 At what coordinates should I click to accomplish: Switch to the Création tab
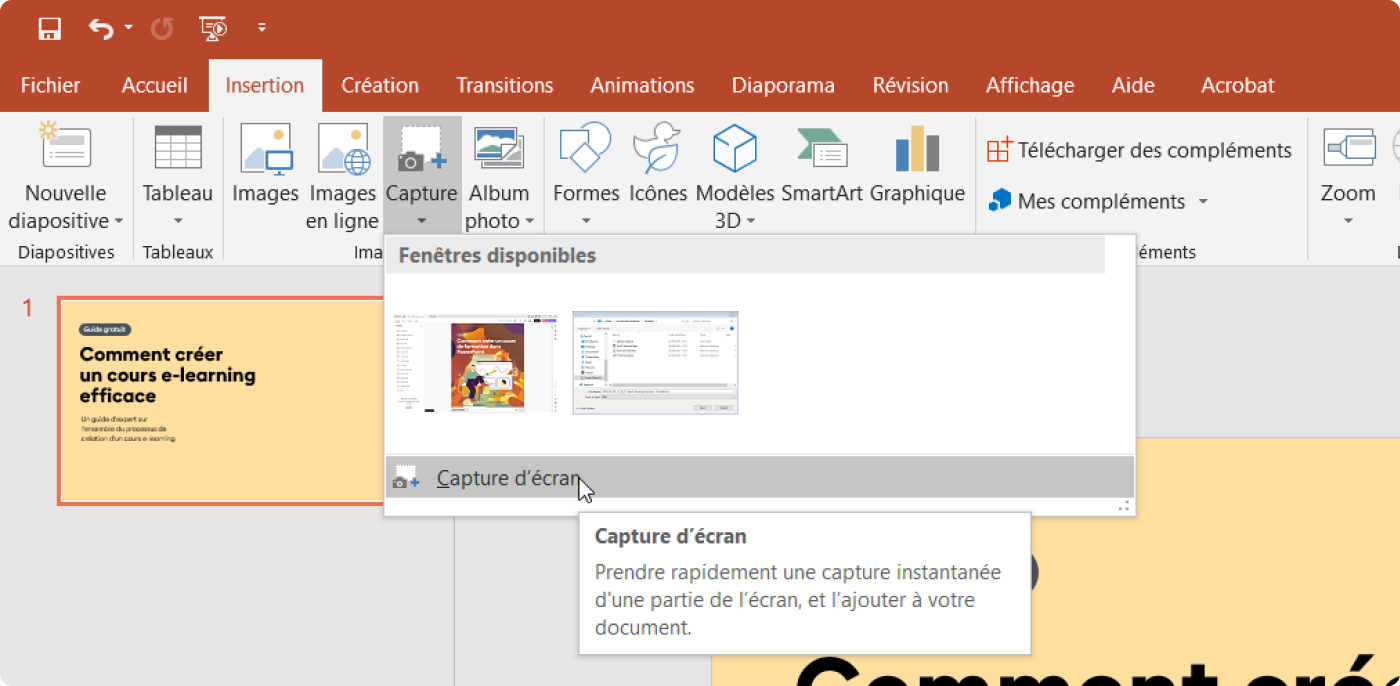point(380,85)
